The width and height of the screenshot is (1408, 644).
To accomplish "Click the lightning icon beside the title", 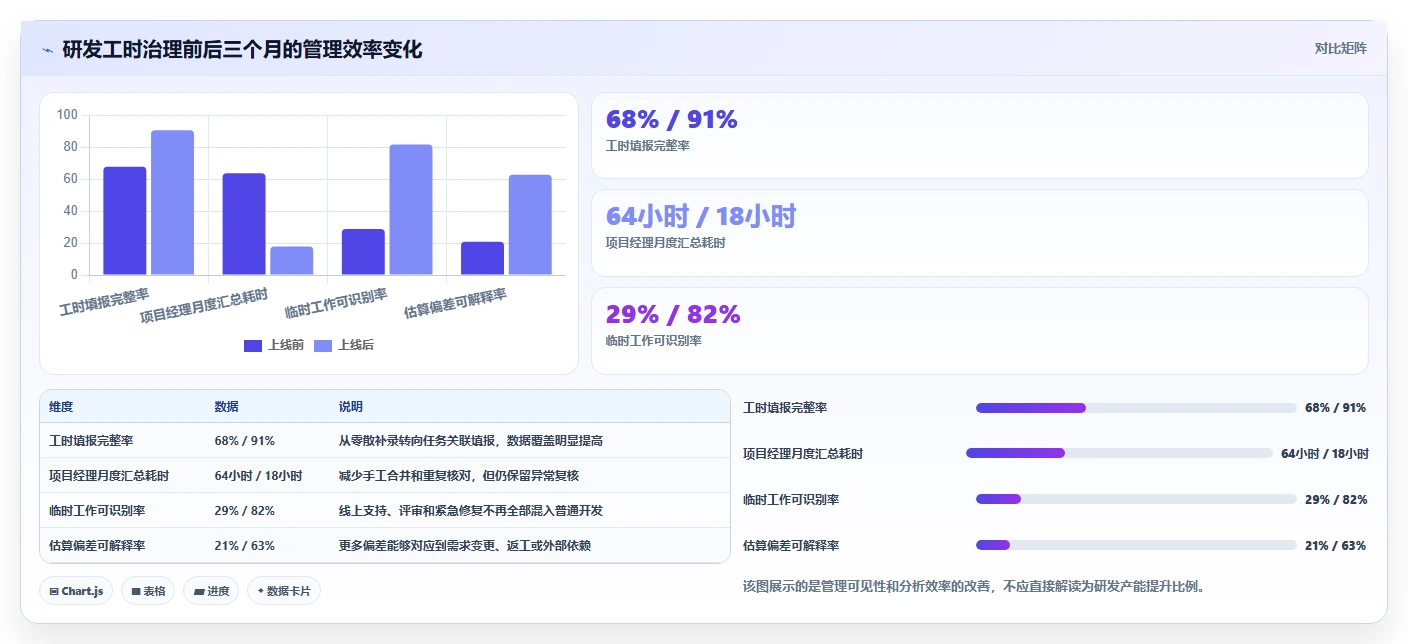I will pos(47,49).
